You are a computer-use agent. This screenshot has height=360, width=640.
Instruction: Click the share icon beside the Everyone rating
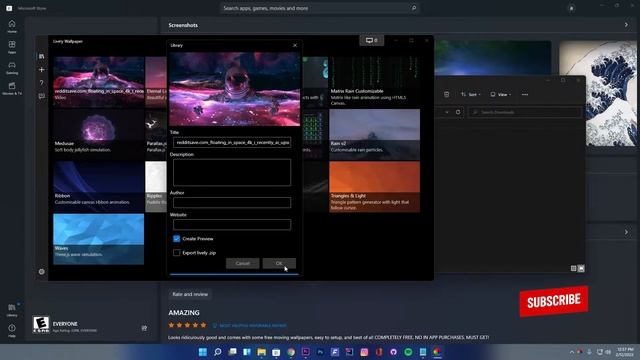144,328
